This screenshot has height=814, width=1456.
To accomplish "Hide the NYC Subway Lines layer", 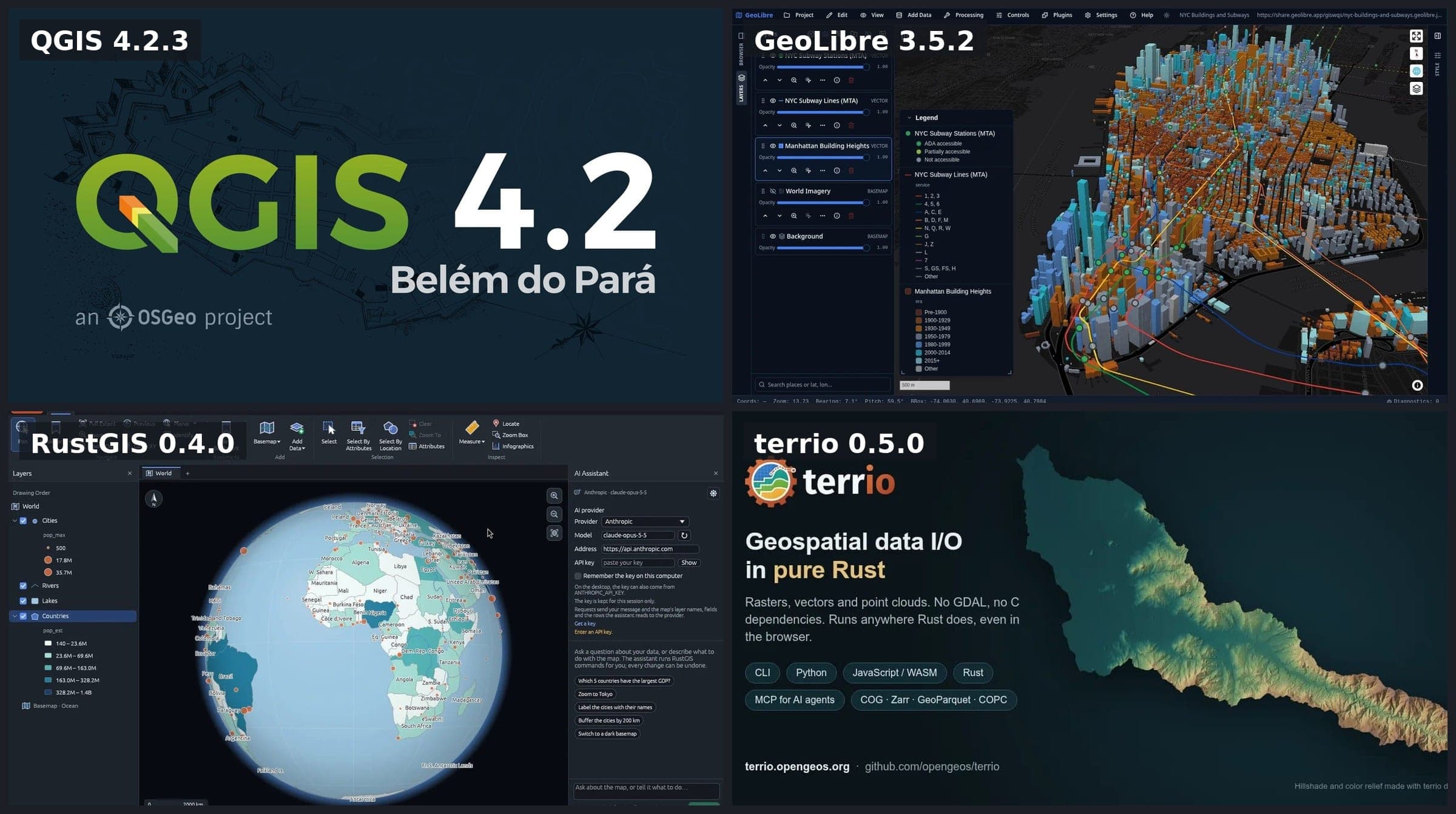I will [x=772, y=101].
